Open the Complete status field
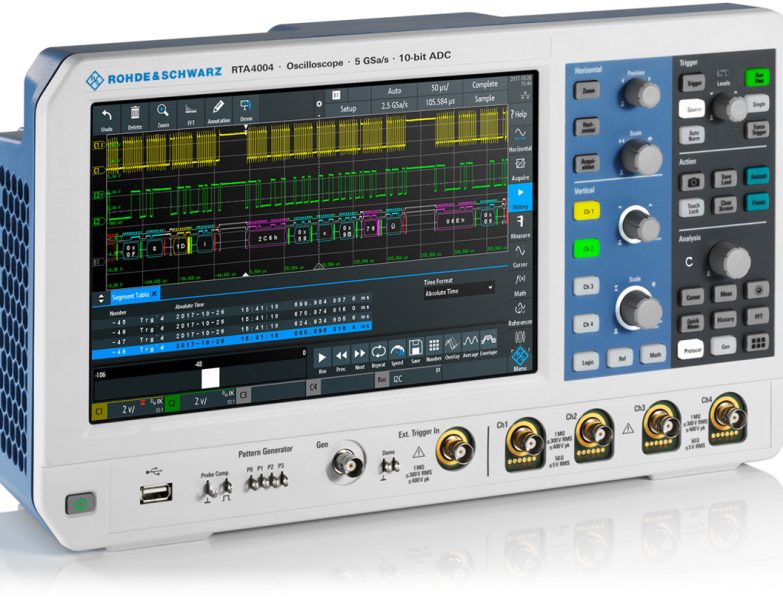The height and width of the screenshot is (600, 783). pos(484,84)
